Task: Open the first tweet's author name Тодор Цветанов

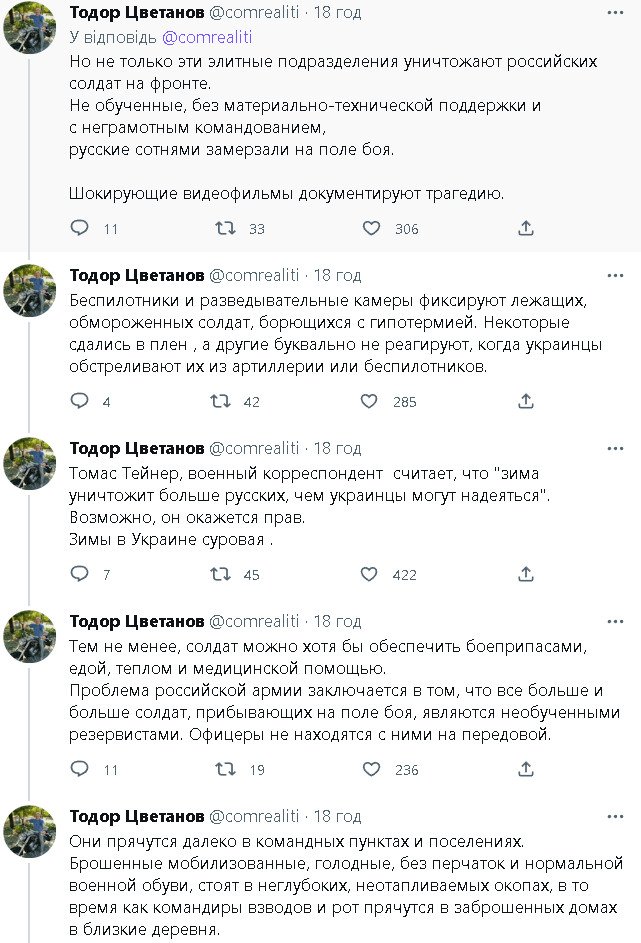Action: (136, 12)
